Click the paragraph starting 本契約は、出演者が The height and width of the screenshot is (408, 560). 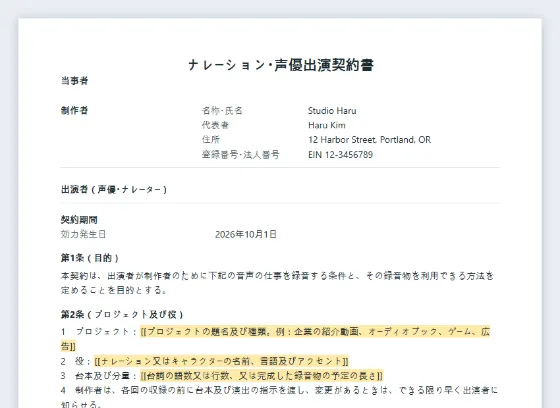(278, 283)
